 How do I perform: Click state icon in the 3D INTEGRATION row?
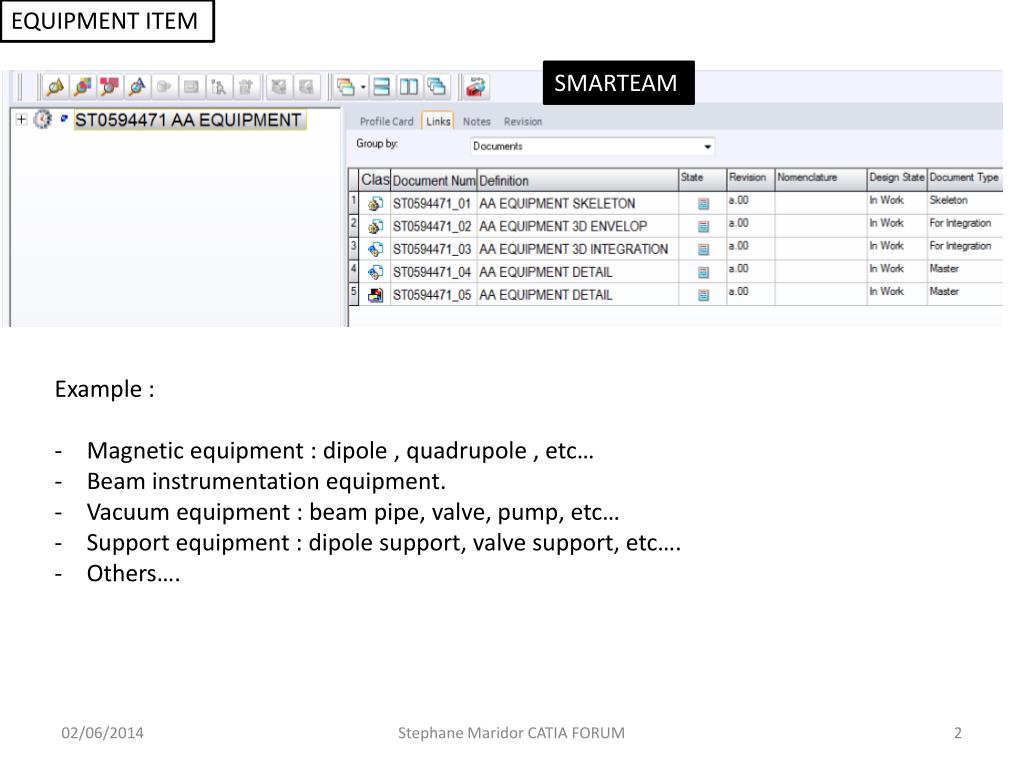click(703, 249)
